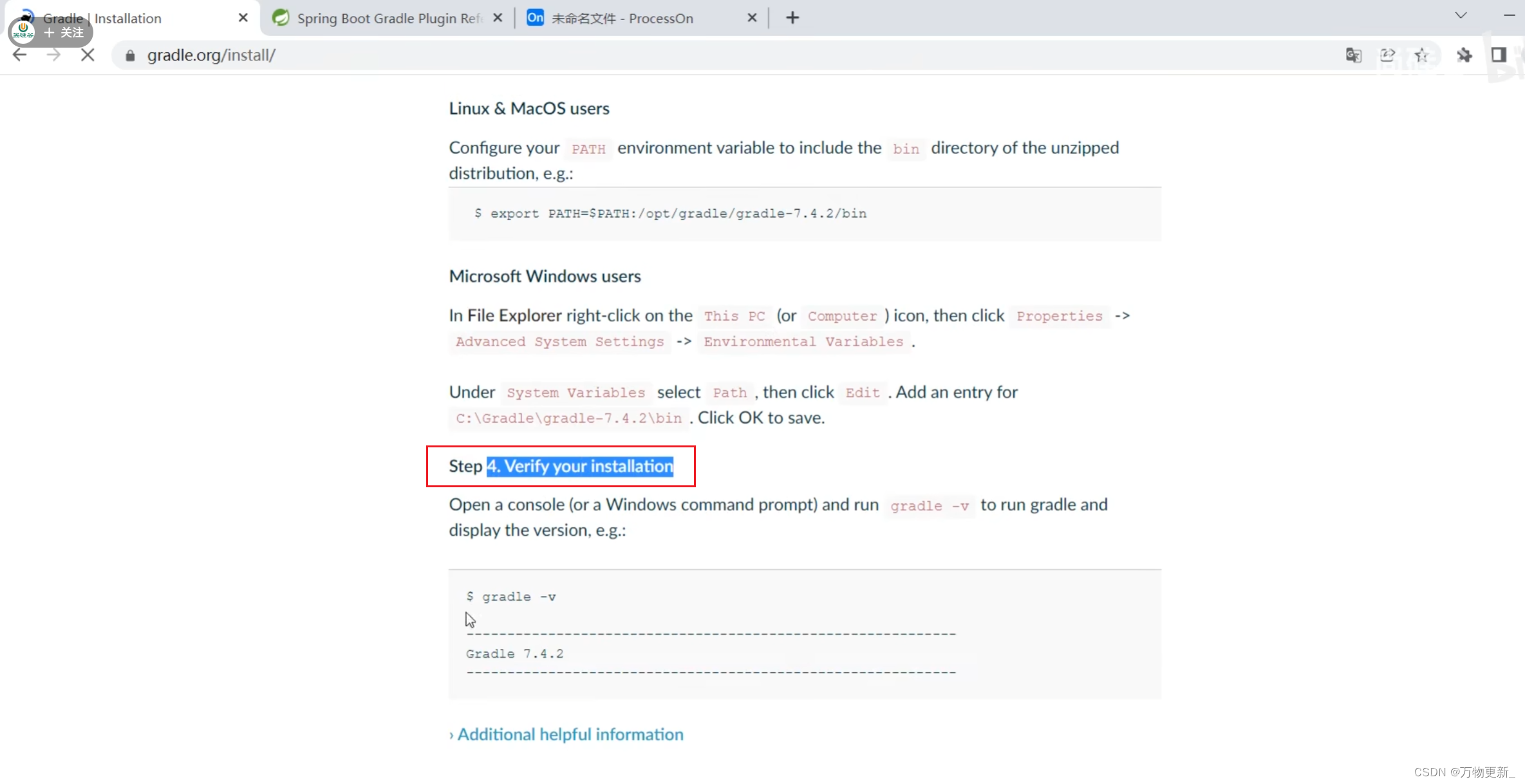
Task: Click the export PATH command line
Action: coord(670,213)
